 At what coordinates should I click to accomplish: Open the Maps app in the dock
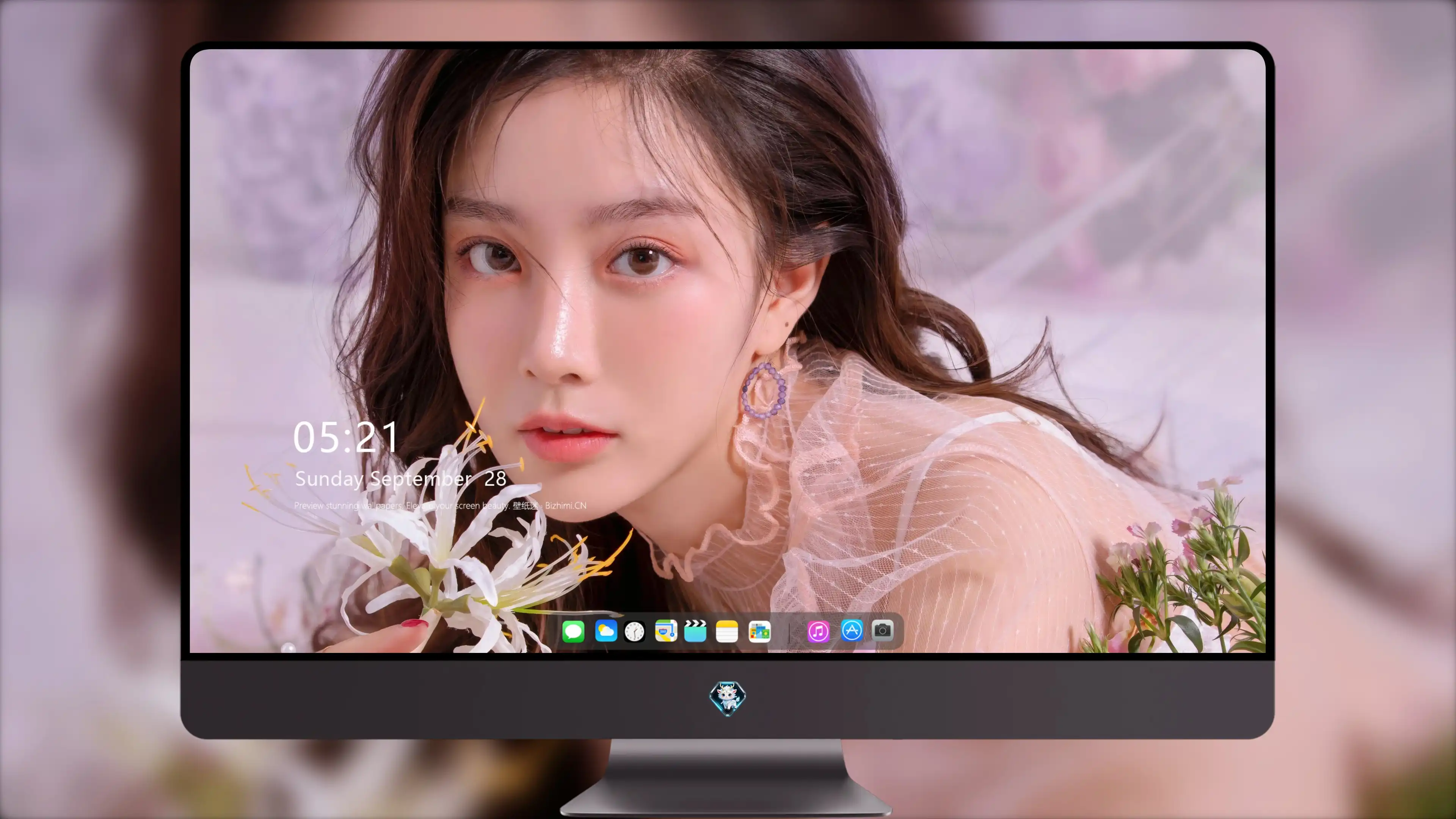pyautogui.click(x=666, y=631)
